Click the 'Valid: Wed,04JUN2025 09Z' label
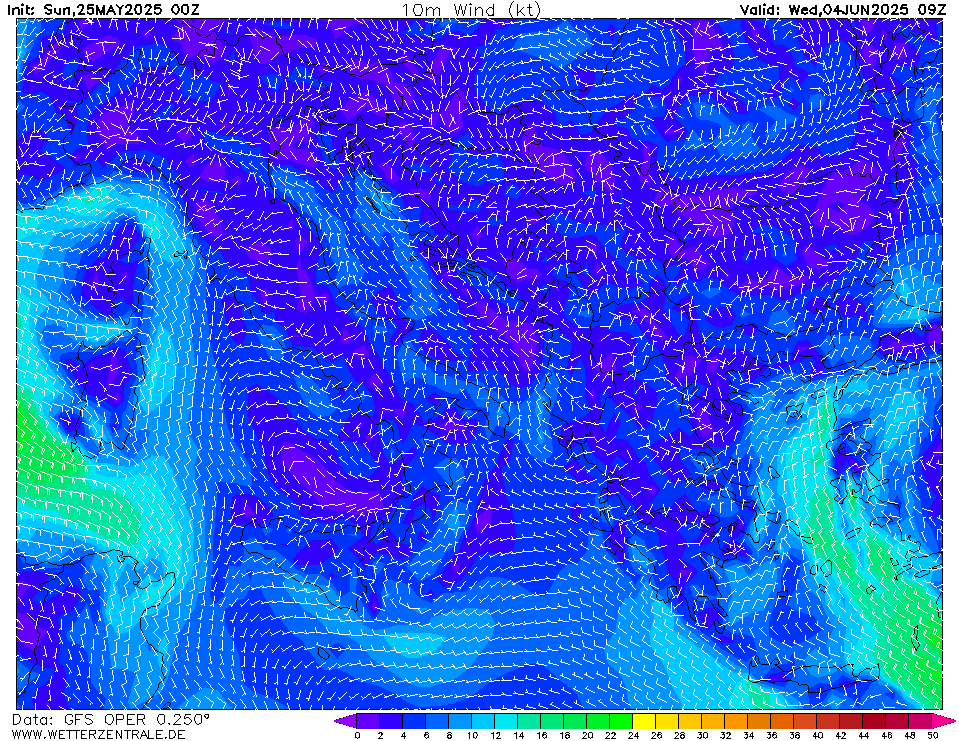Screen dimensions: 959x741 (841, 9)
